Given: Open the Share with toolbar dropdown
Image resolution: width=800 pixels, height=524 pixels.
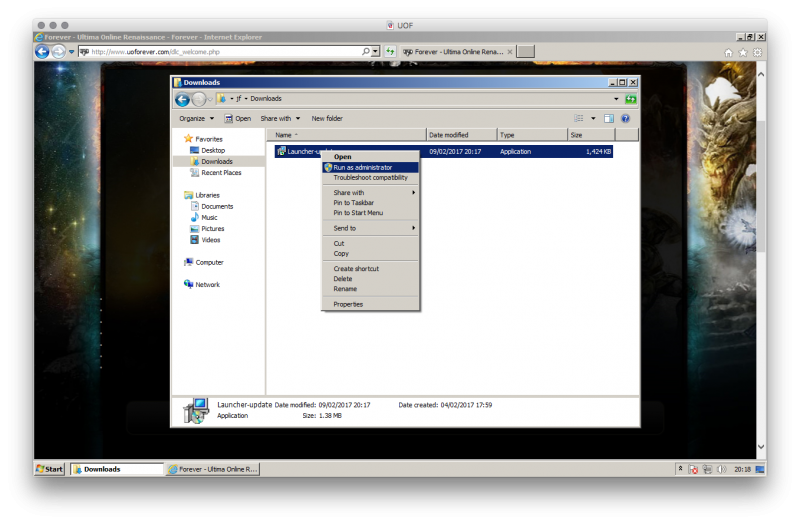Looking at the screenshot, I should 281,118.
